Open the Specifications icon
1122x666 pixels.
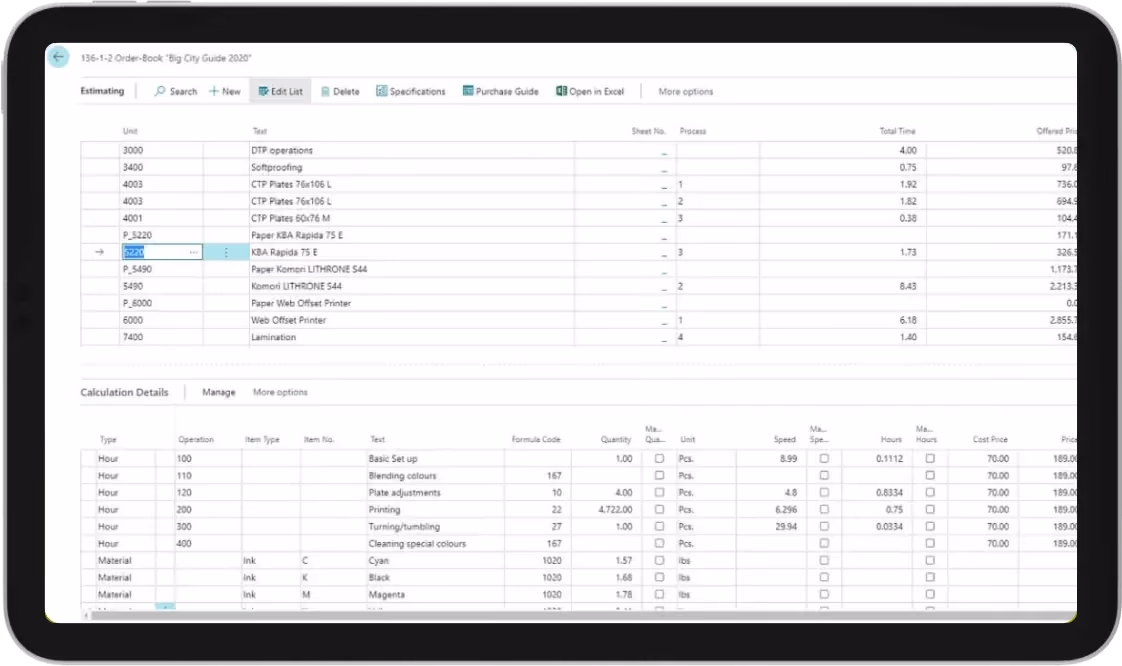pyautogui.click(x=381, y=92)
